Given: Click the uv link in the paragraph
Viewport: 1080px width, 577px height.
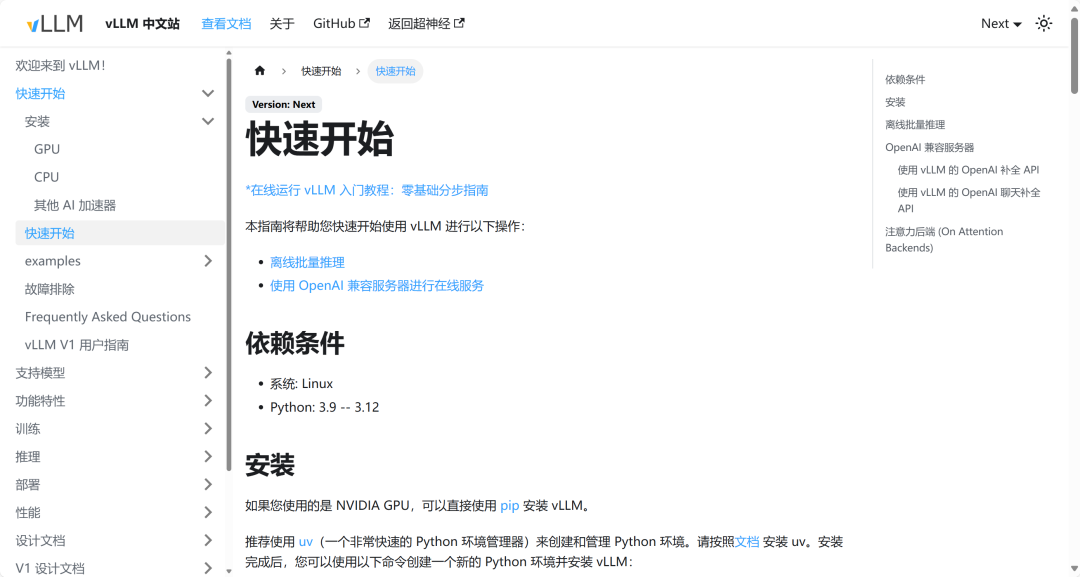Looking at the screenshot, I should click(x=306, y=542).
